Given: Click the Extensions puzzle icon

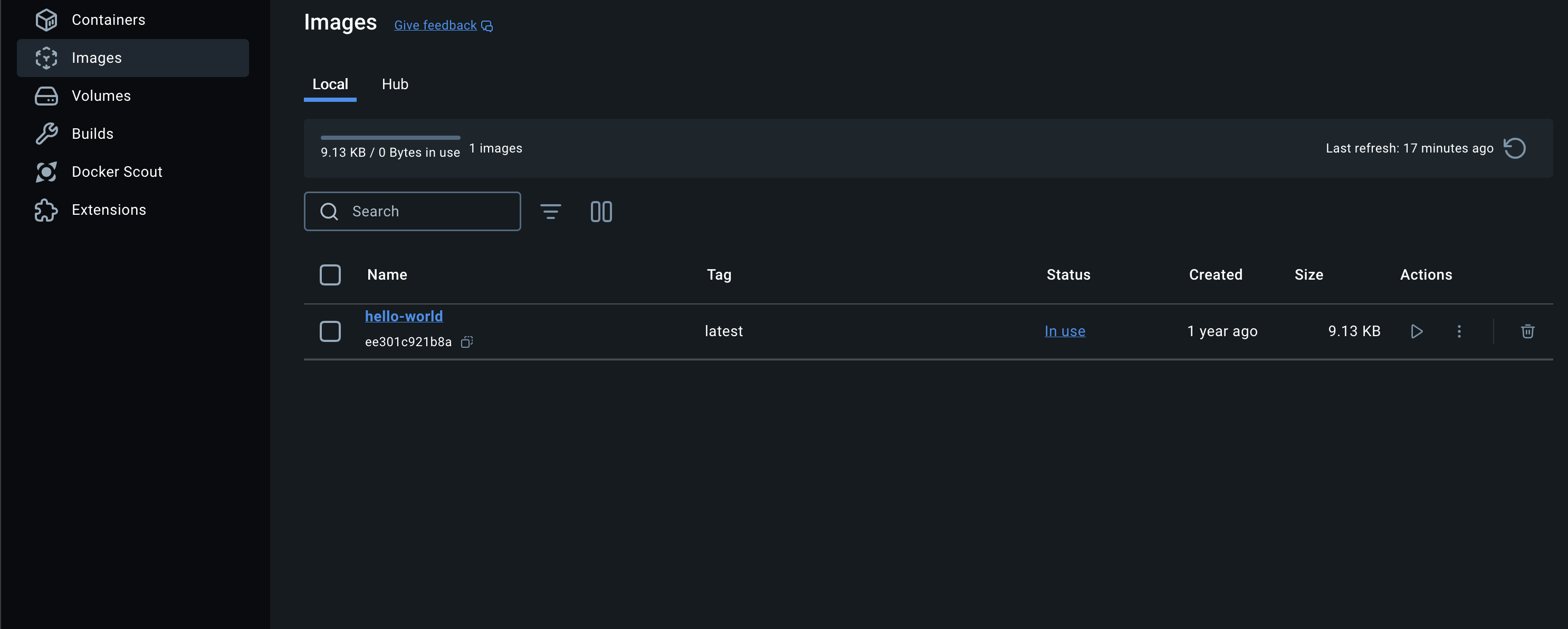Looking at the screenshot, I should point(46,210).
